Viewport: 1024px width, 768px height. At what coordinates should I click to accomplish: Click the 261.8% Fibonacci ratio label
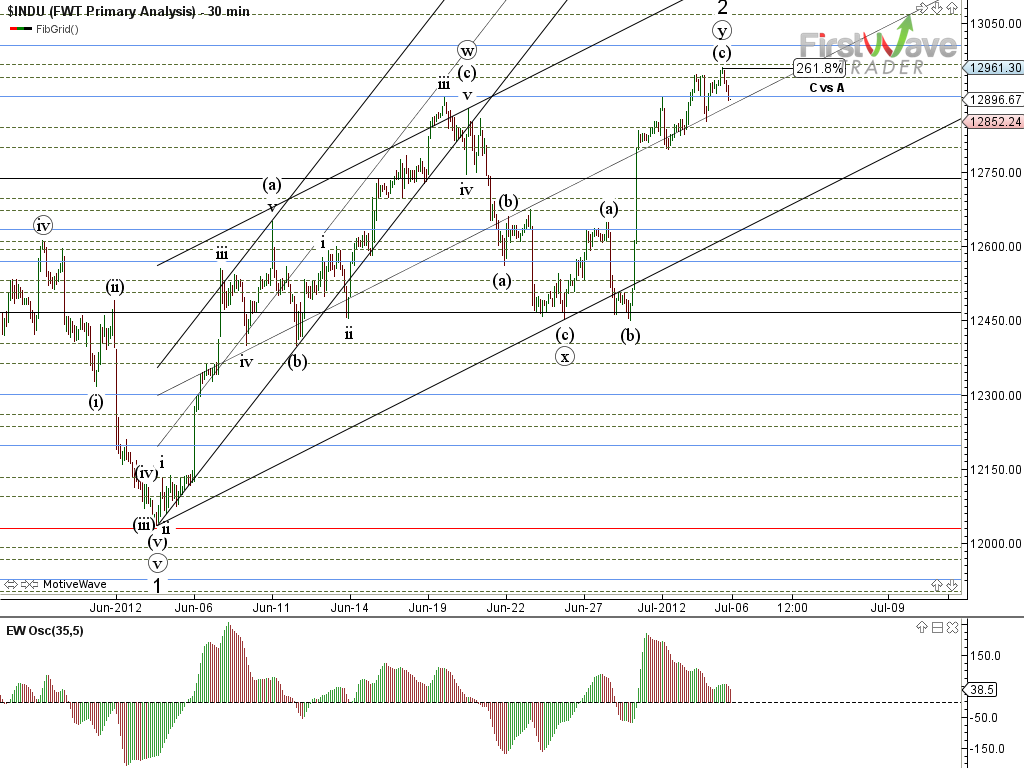pyautogui.click(x=819, y=67)
